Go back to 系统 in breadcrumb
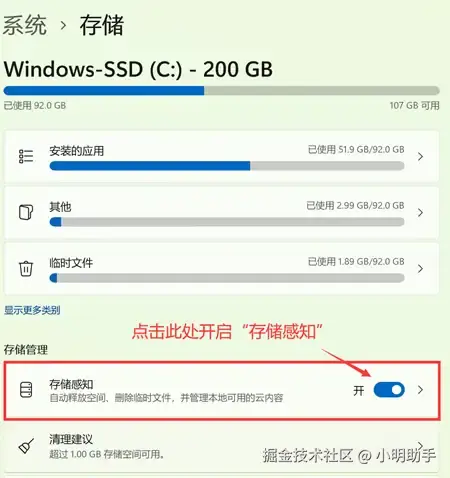The width and height of the screenshot is (450, 478). click(x=25, y=25)
